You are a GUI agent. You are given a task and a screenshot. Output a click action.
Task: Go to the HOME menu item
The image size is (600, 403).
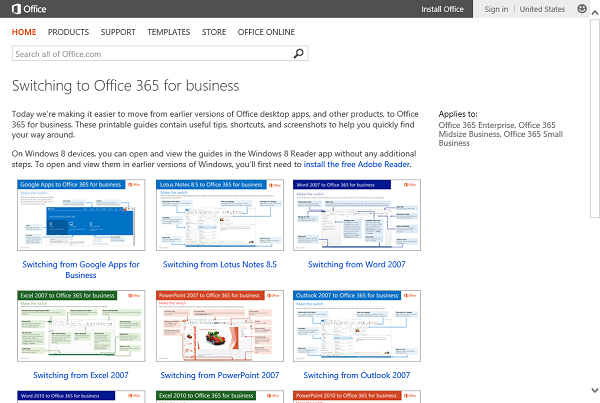[24, 32]
